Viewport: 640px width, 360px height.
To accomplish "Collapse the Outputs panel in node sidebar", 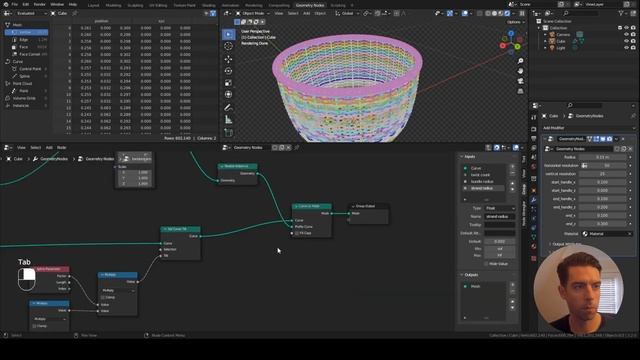I will [x=471, y=275].
